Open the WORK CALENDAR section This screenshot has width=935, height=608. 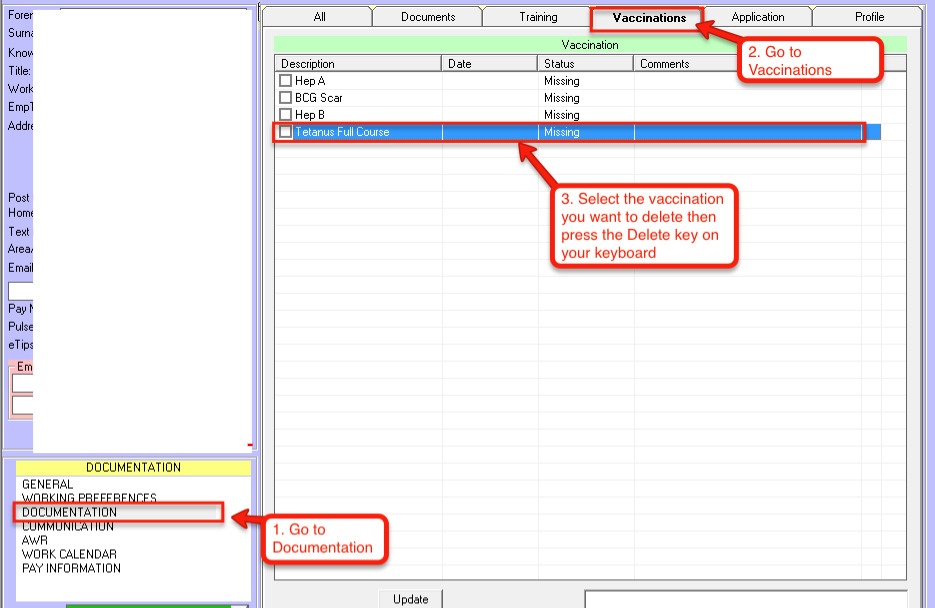click(x=69, y=554)
